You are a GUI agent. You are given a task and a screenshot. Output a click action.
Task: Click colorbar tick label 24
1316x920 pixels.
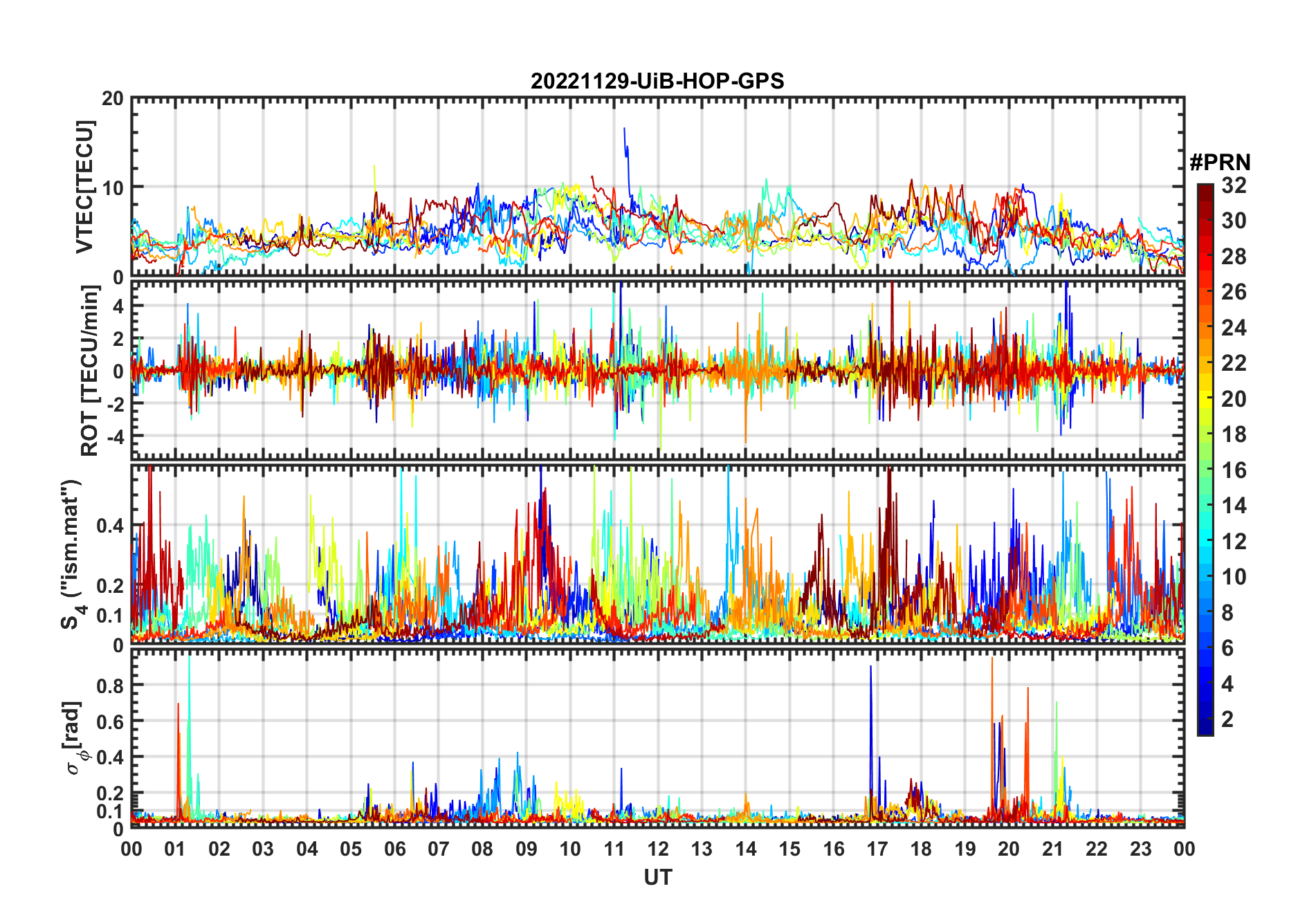[1234, 328]
